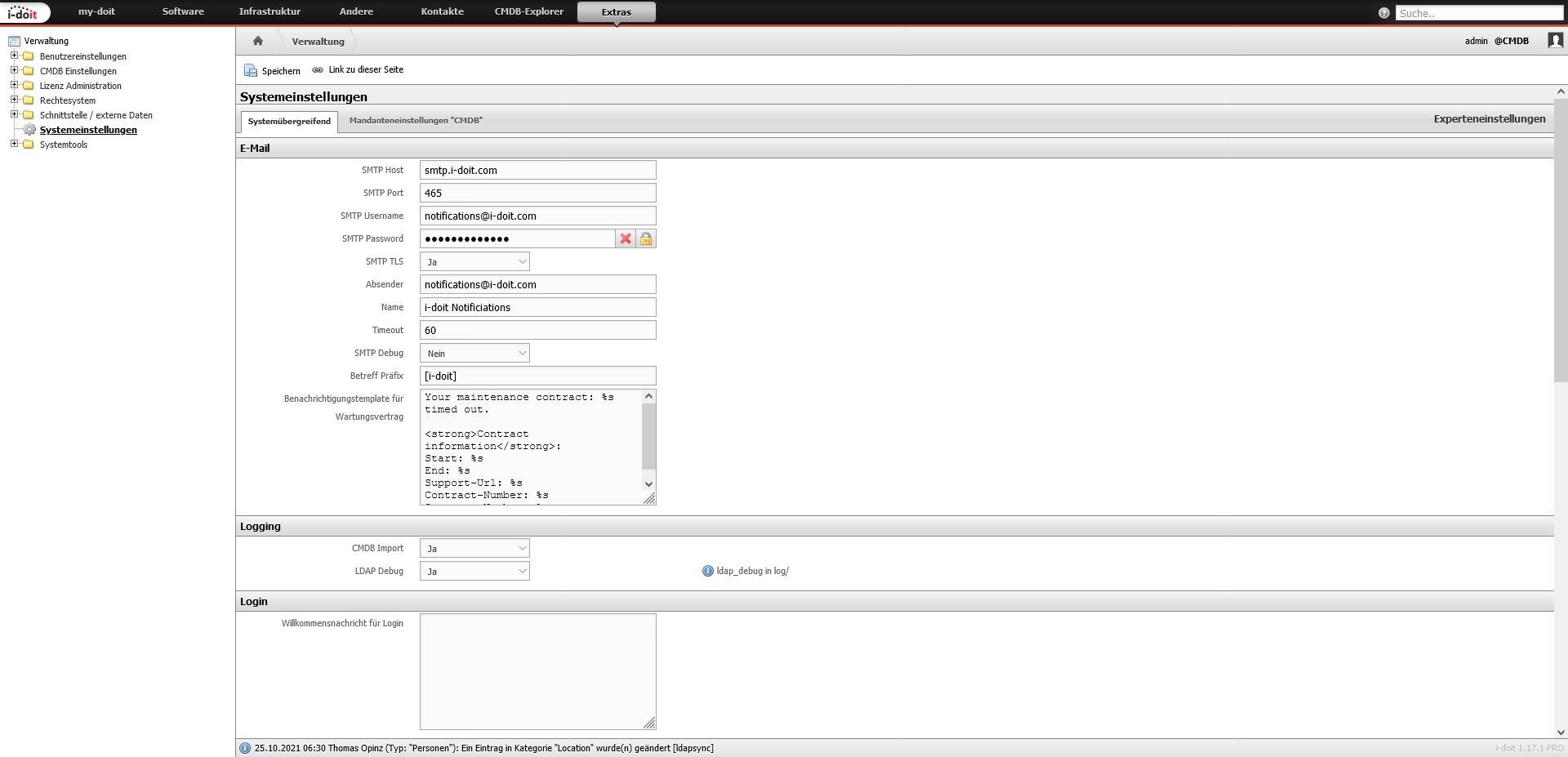The height and width of the screenshot is (757, 1568).
Task: Open Experteneinstellungen
Action: tap(1490, 118)
